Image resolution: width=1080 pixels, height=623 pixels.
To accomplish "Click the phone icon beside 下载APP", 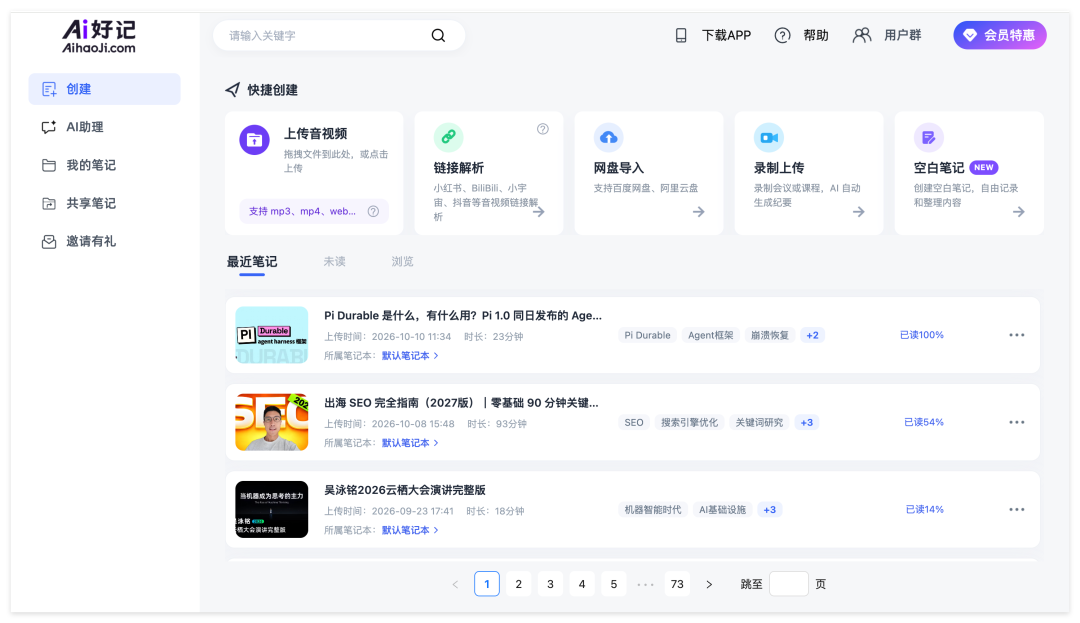I will pos(681,35).
